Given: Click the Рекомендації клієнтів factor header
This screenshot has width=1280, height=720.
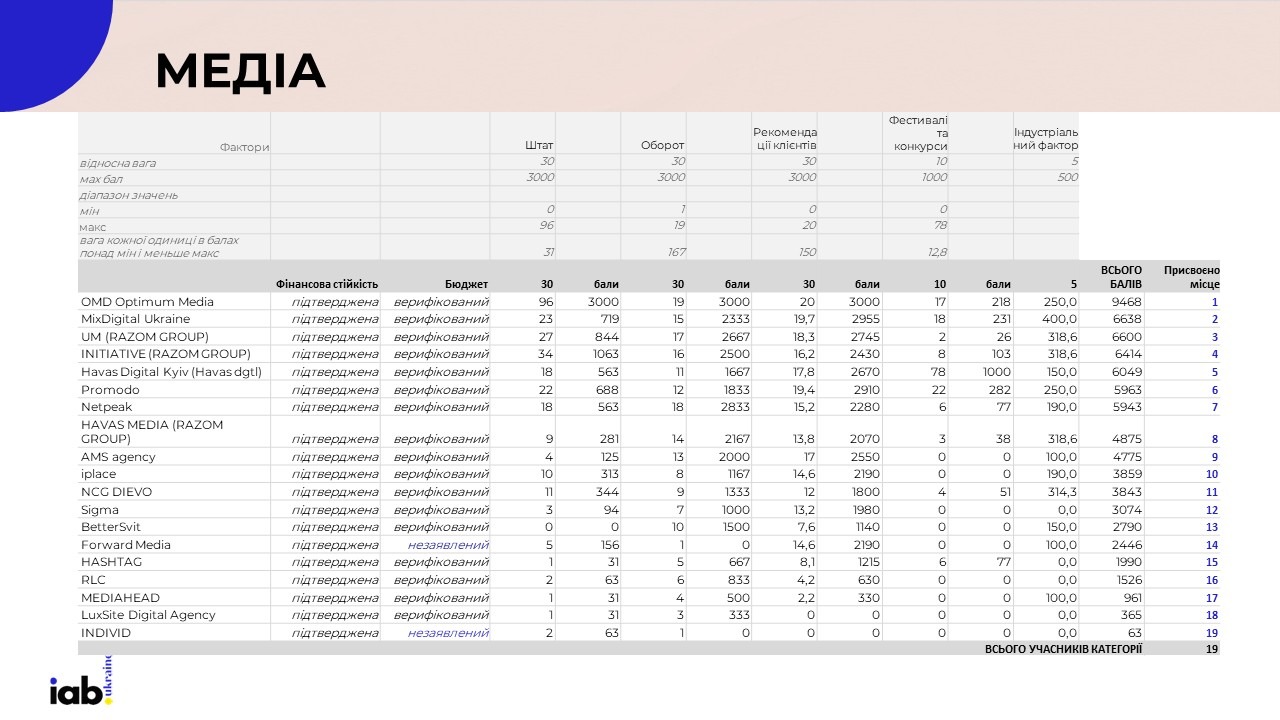Looking at the screenshot, I should point(785,139).
